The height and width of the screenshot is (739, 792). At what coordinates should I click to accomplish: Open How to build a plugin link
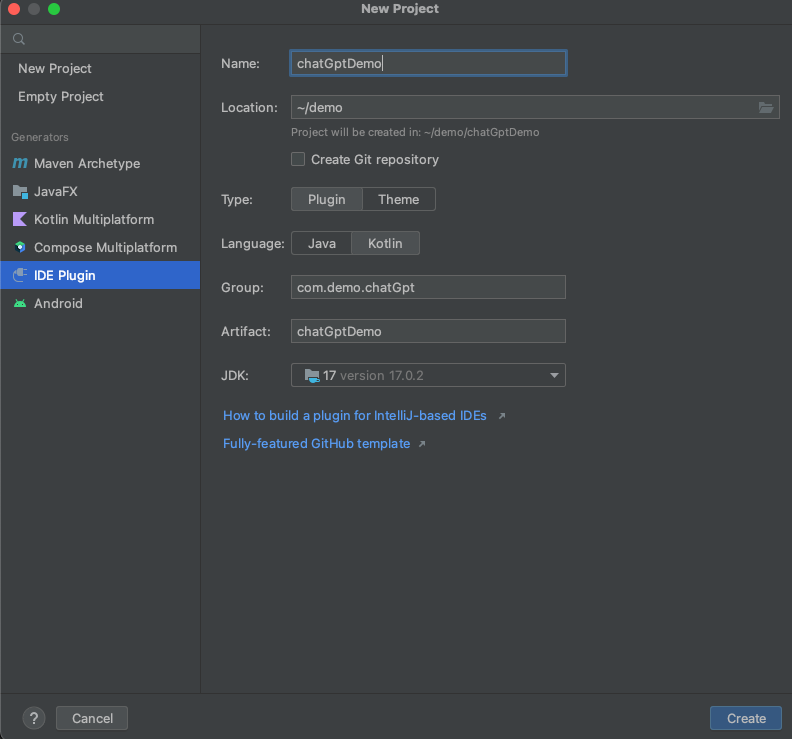355,415
